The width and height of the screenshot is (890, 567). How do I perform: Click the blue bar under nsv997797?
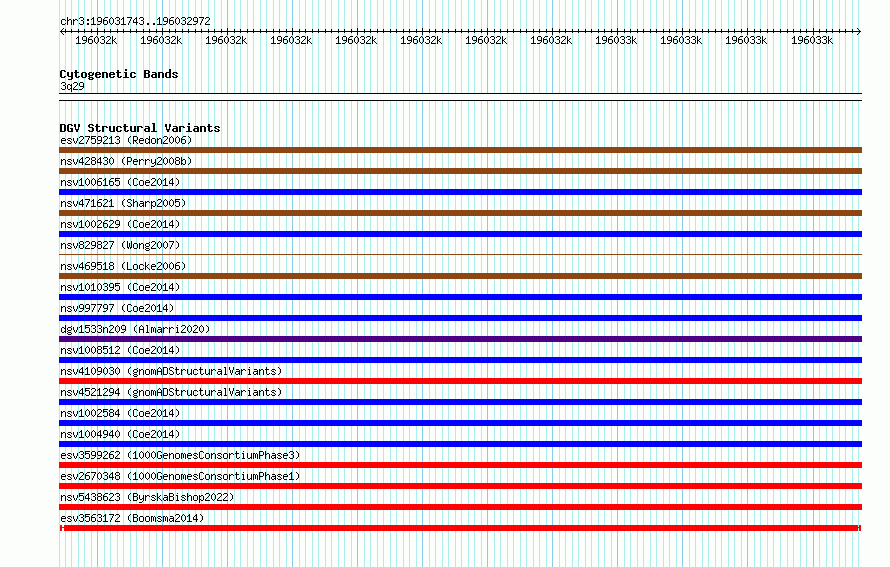(460, 318)
